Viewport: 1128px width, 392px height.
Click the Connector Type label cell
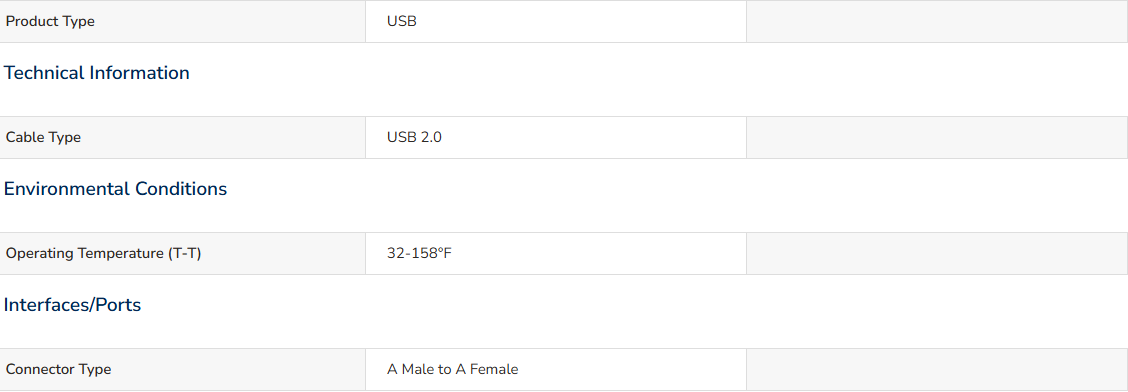tap(183, 370)
